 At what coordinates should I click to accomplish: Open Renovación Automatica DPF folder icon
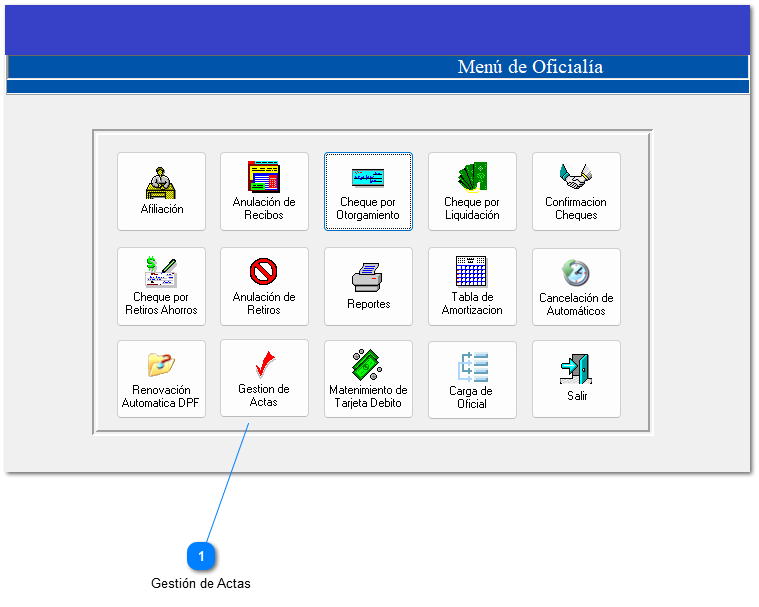pyautogui.click(x=161, y=379)
